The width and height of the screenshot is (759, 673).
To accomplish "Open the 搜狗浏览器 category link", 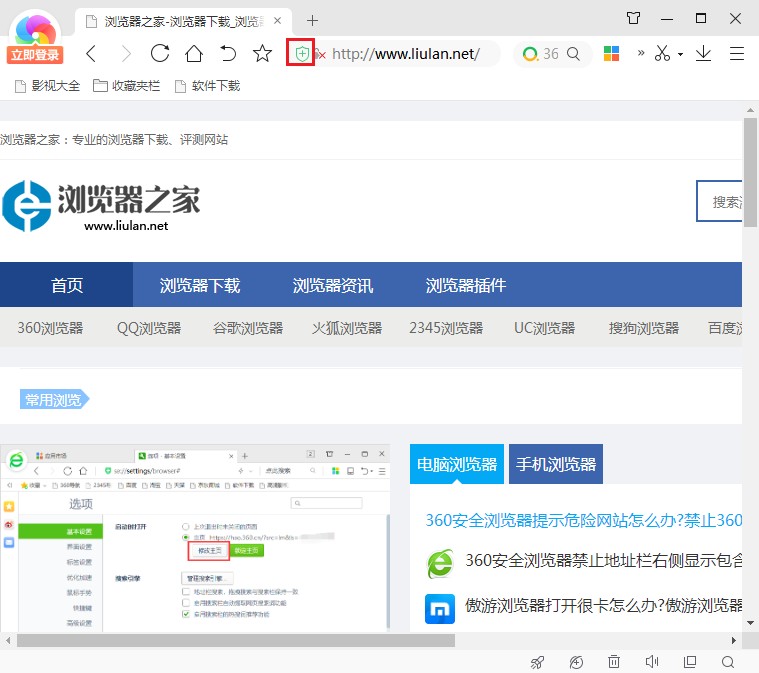I will tap(644, 328).
